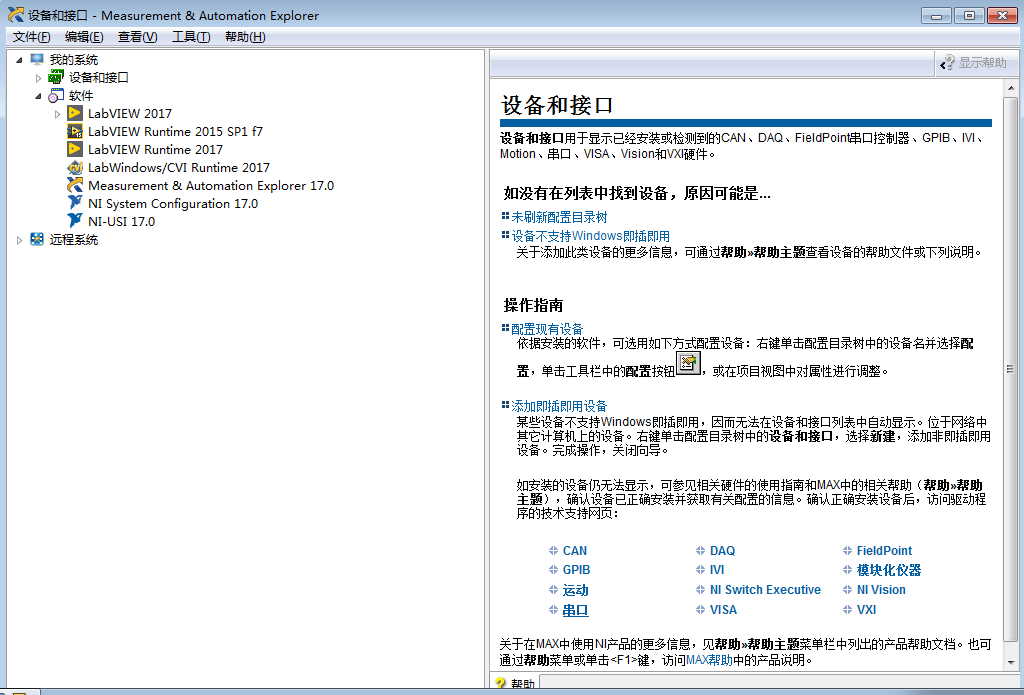Click the 显示帮助 button
1024x695 pixels.
tap(974, 63)
